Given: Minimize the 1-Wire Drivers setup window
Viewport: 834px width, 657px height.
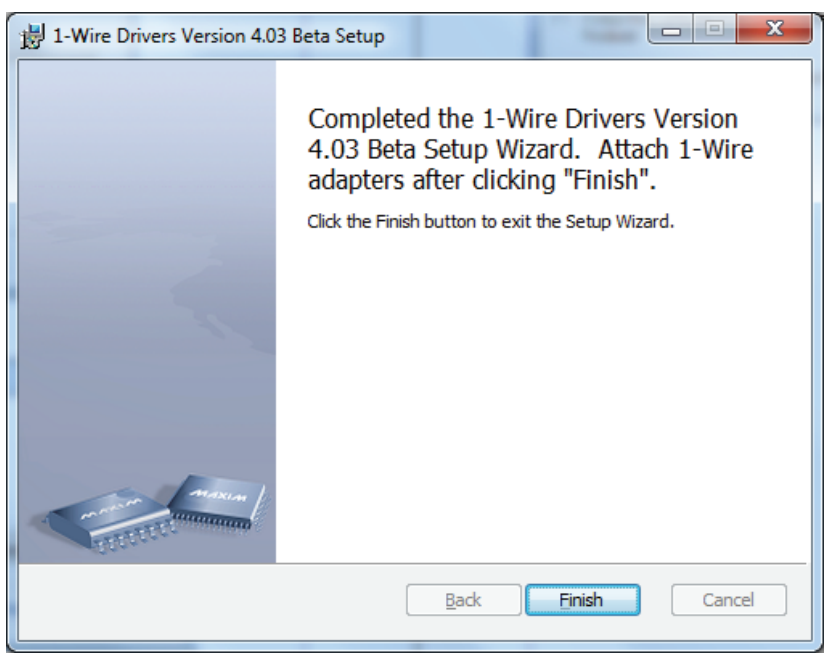Looking at the screenshot, I should [x=672, y=35].
